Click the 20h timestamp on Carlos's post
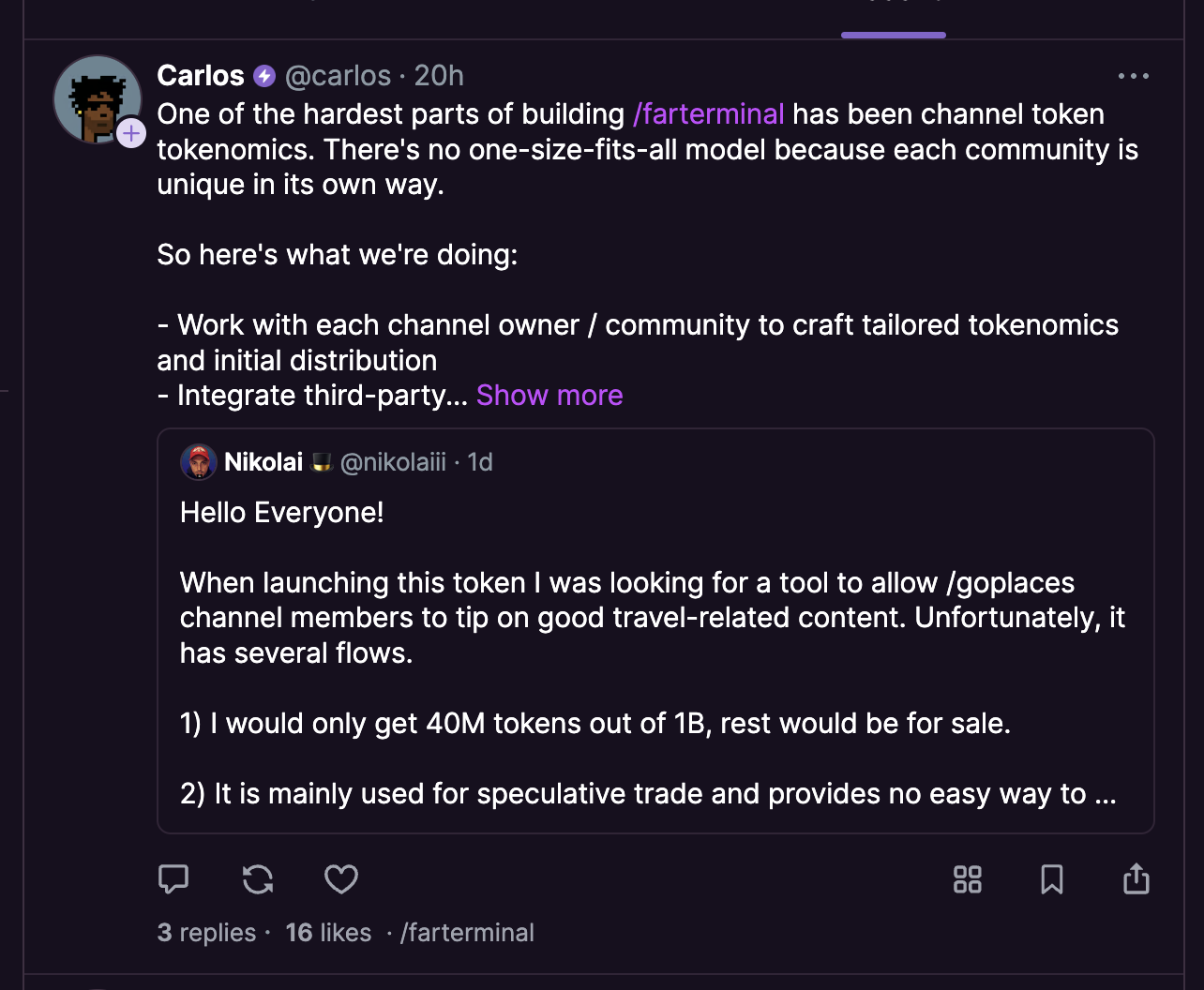1204x990 pixels. [x=439, y=76]
